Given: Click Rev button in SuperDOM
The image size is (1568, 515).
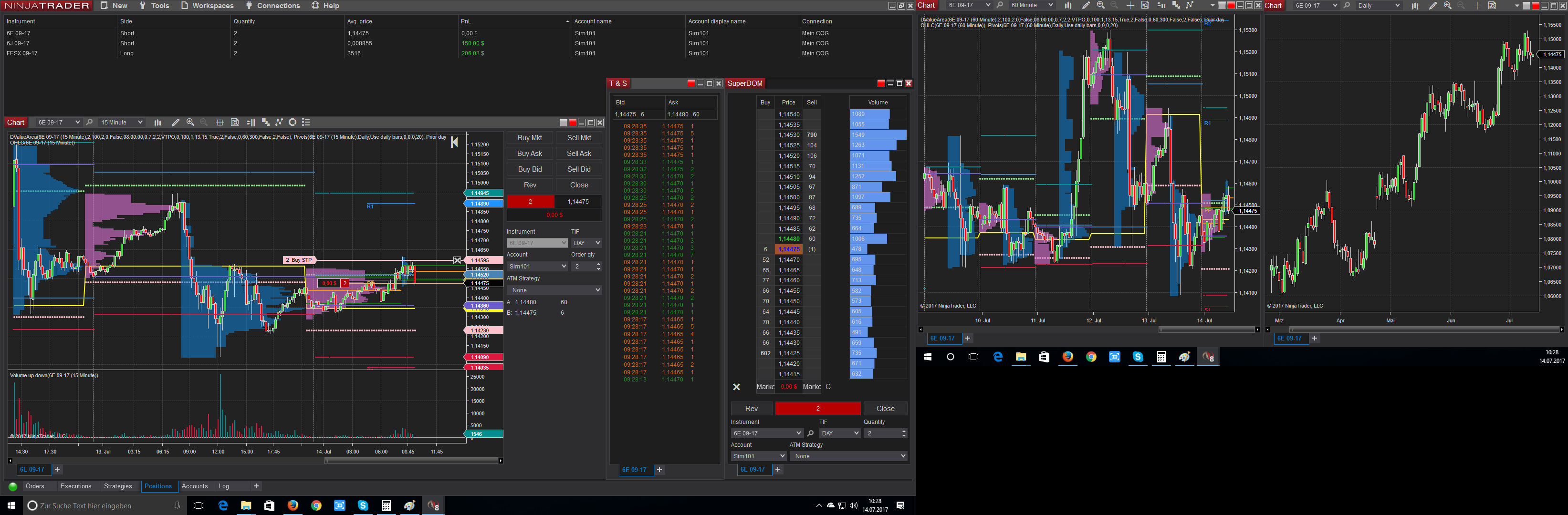Looking at the screenshot, I should 752,409.
